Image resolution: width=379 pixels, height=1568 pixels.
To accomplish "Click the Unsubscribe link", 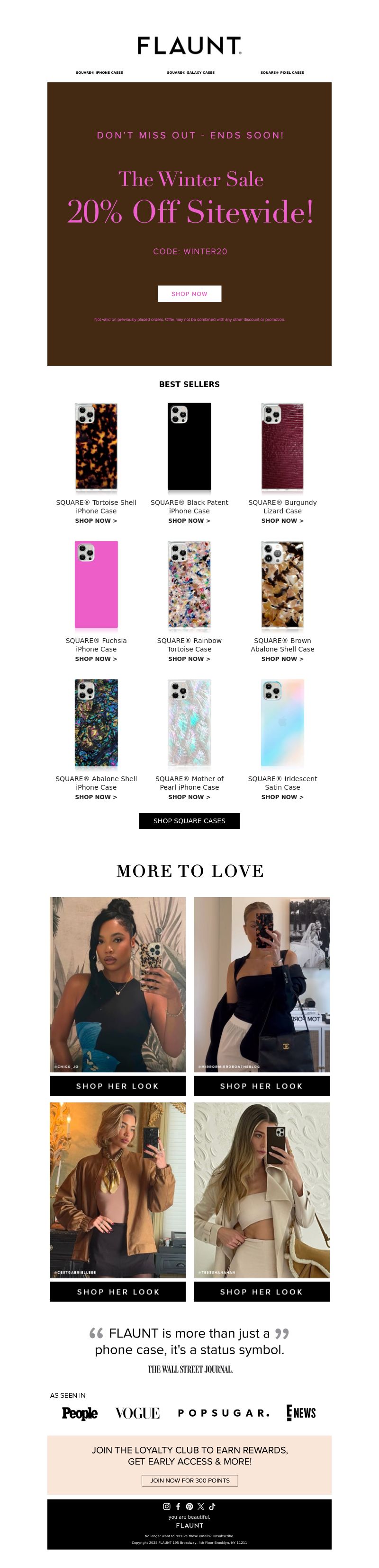I will (223, 1536).
